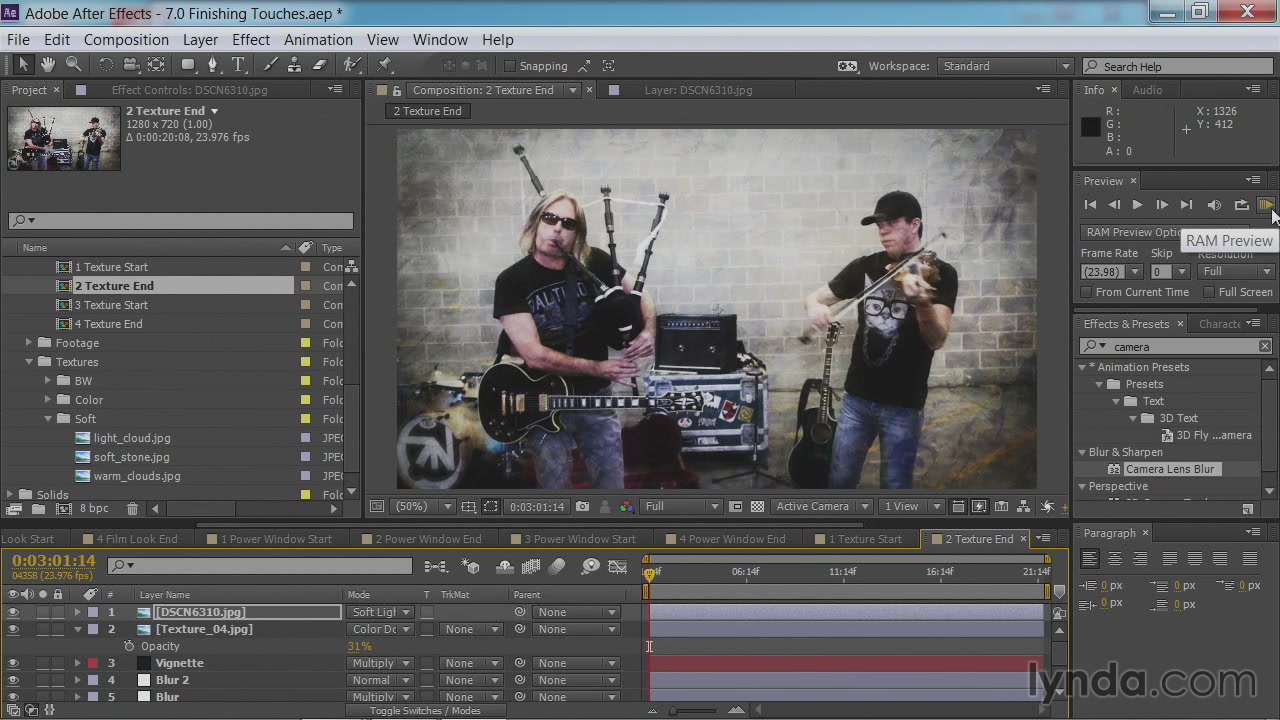Open Soft Light mode dropdown for DSCN6310.jpg

[x=380, y=612]
